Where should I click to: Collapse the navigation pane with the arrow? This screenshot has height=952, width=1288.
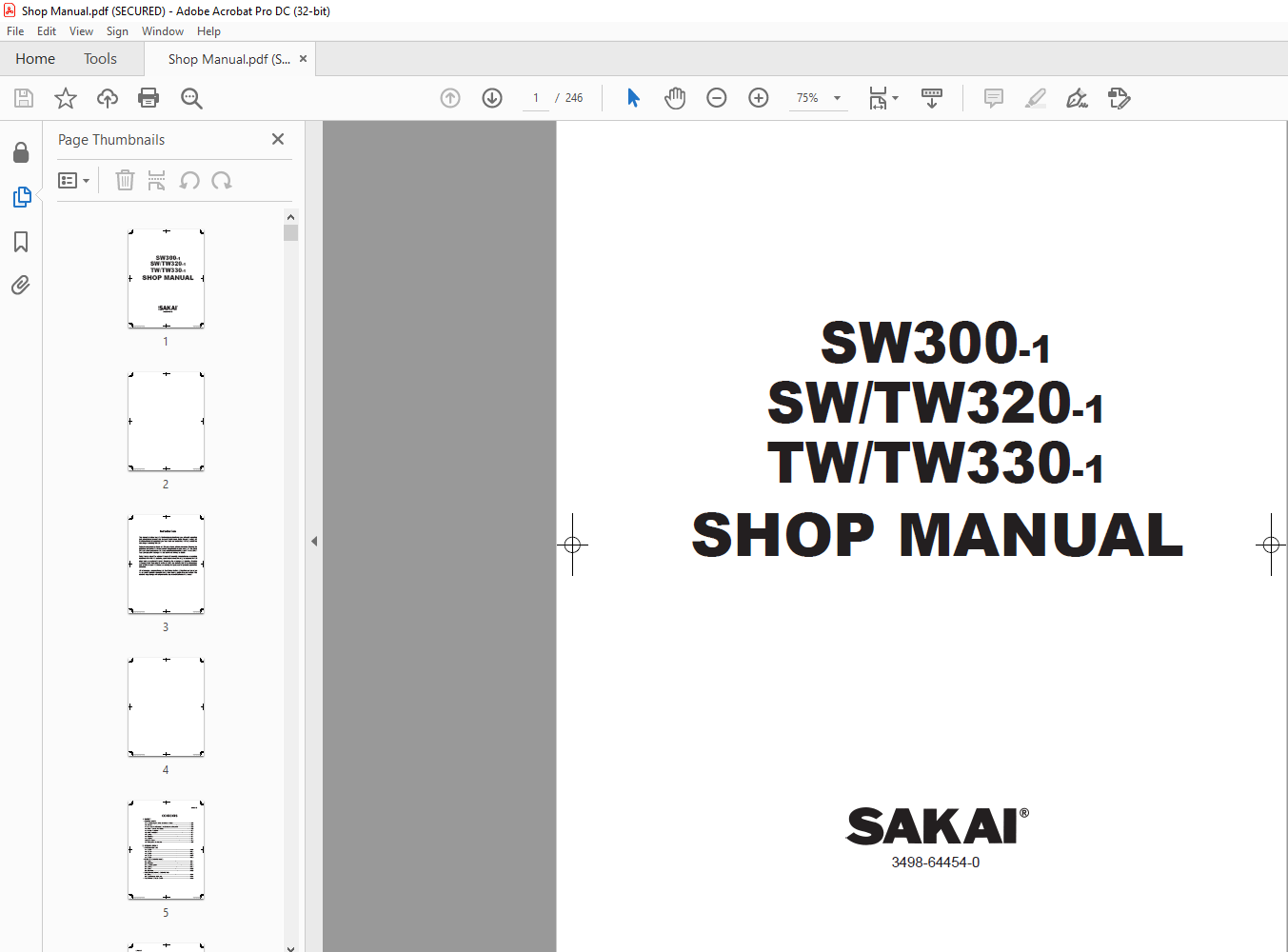click(314, 541)
